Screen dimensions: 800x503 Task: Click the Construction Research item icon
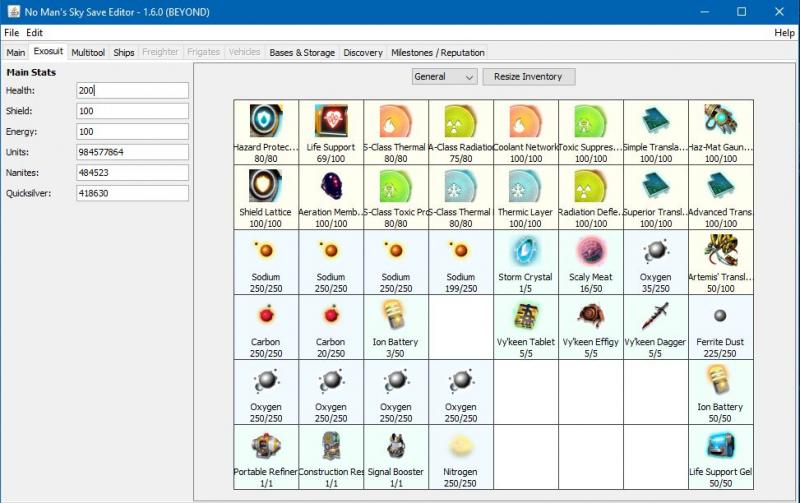point(331,446)
